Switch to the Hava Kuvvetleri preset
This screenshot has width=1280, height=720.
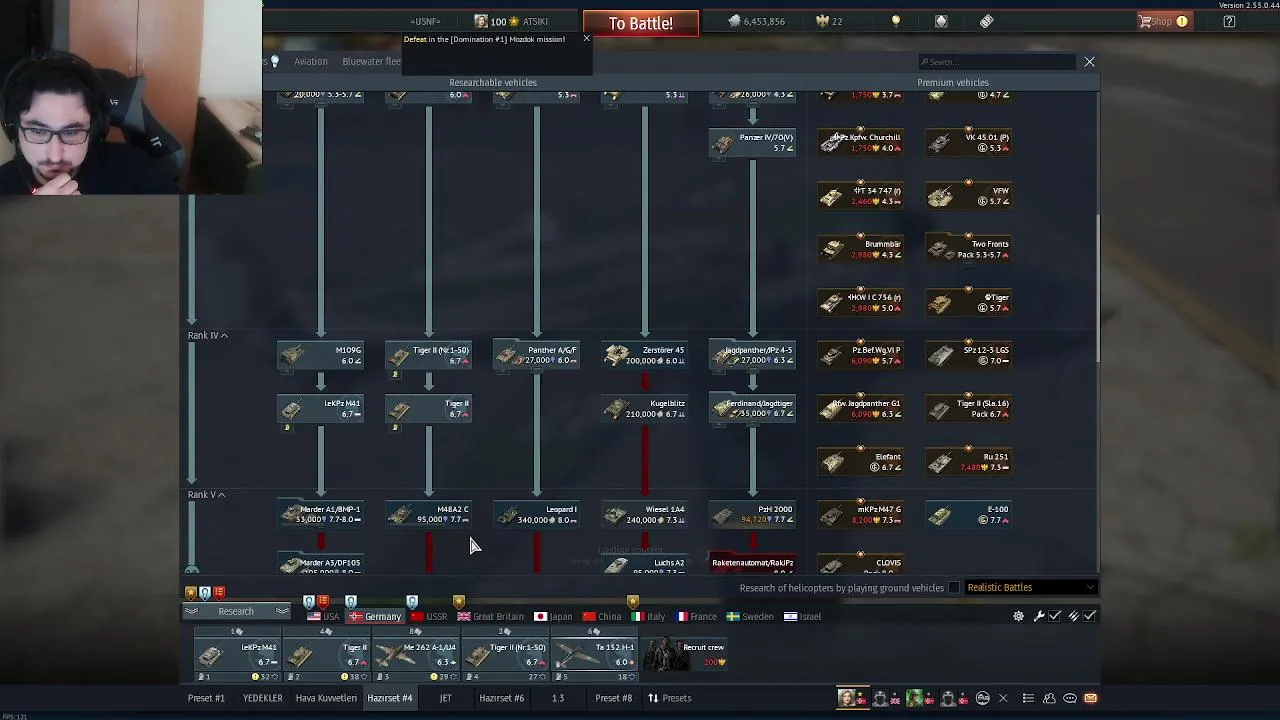[x=326, y=698]
